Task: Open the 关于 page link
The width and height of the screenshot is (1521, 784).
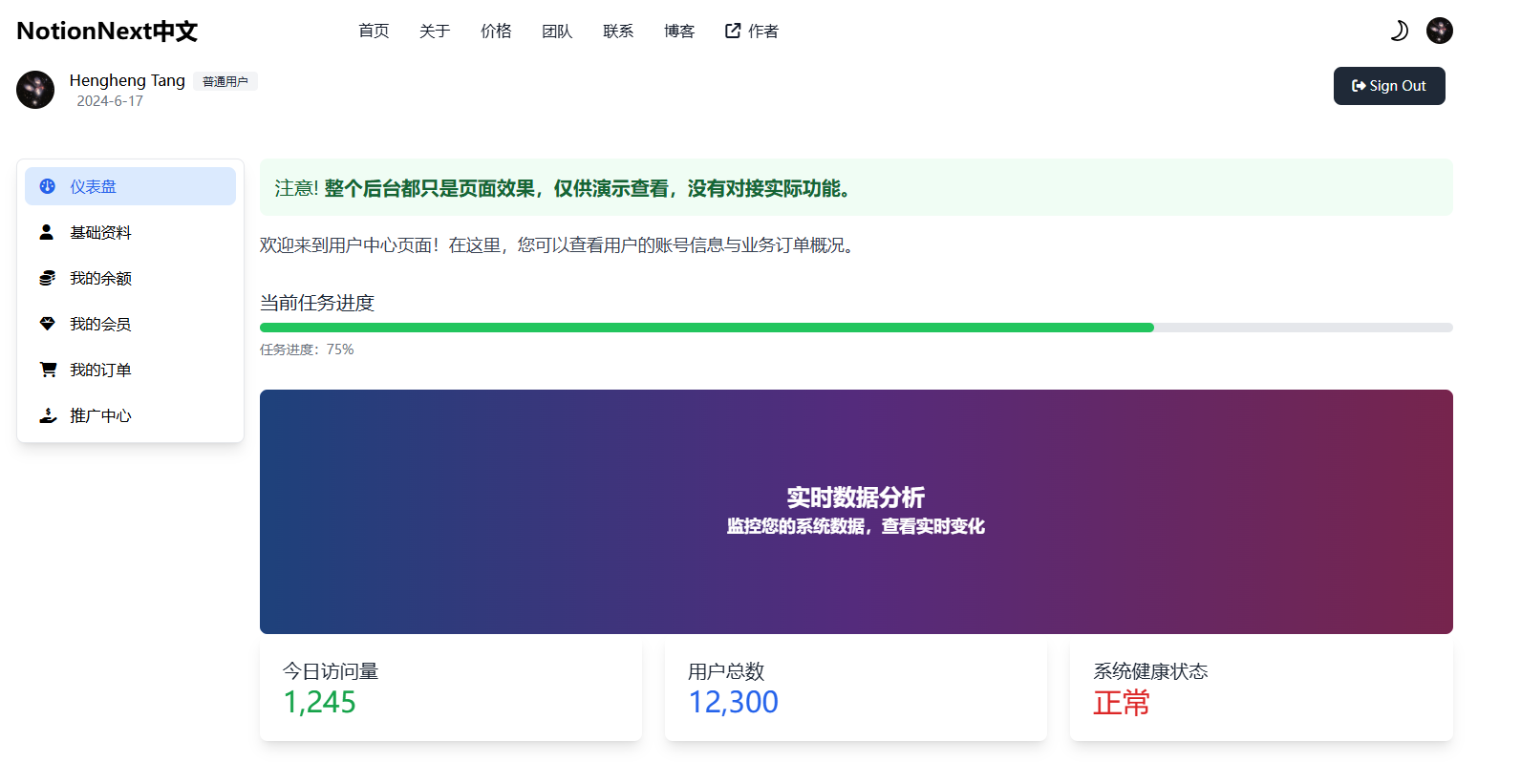Action: (435, 32)
